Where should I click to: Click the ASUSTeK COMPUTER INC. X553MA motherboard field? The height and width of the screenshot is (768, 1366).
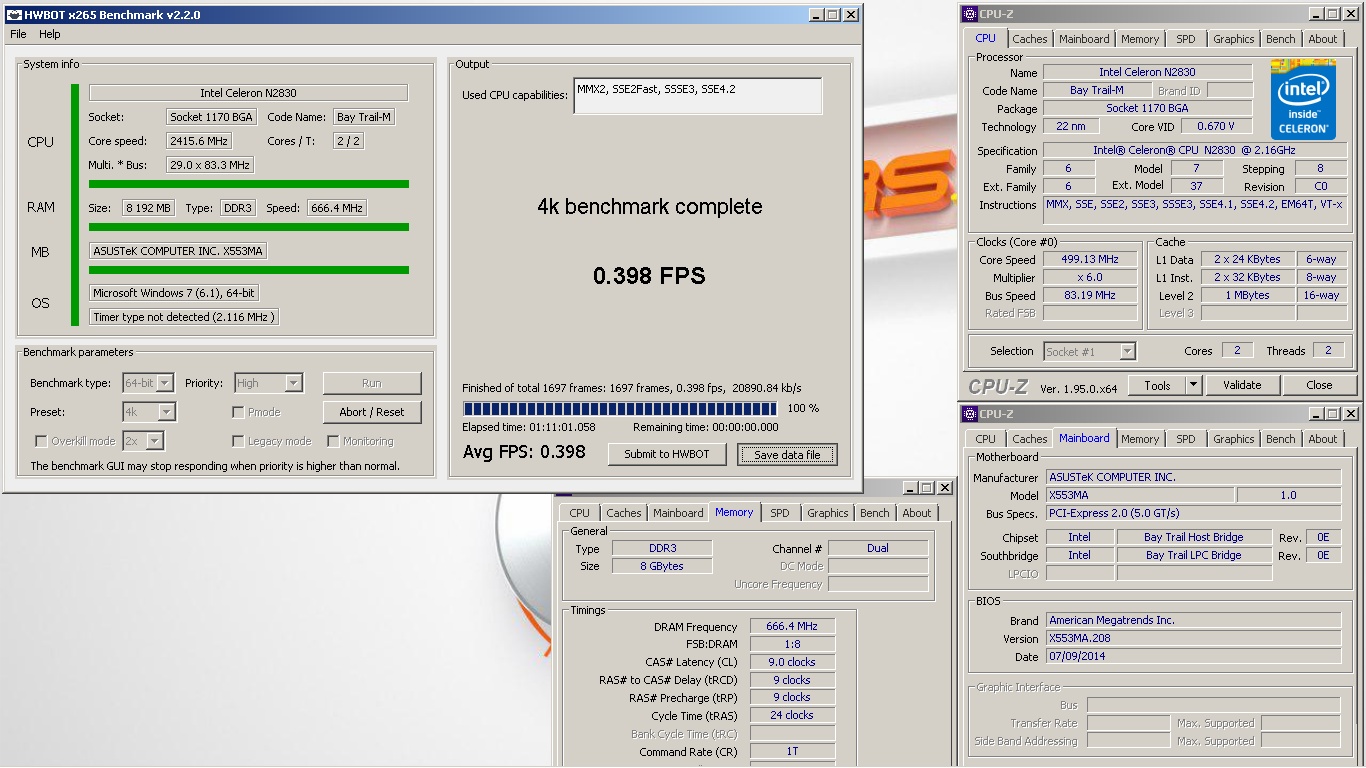[179, 251]
